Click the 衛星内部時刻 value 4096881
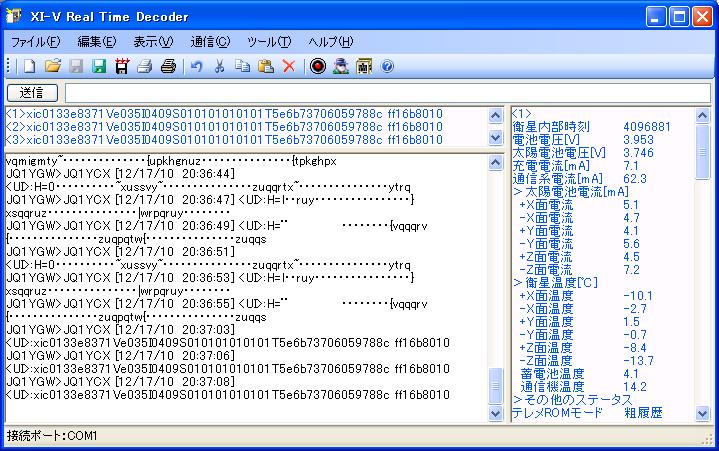 [647, 126]
